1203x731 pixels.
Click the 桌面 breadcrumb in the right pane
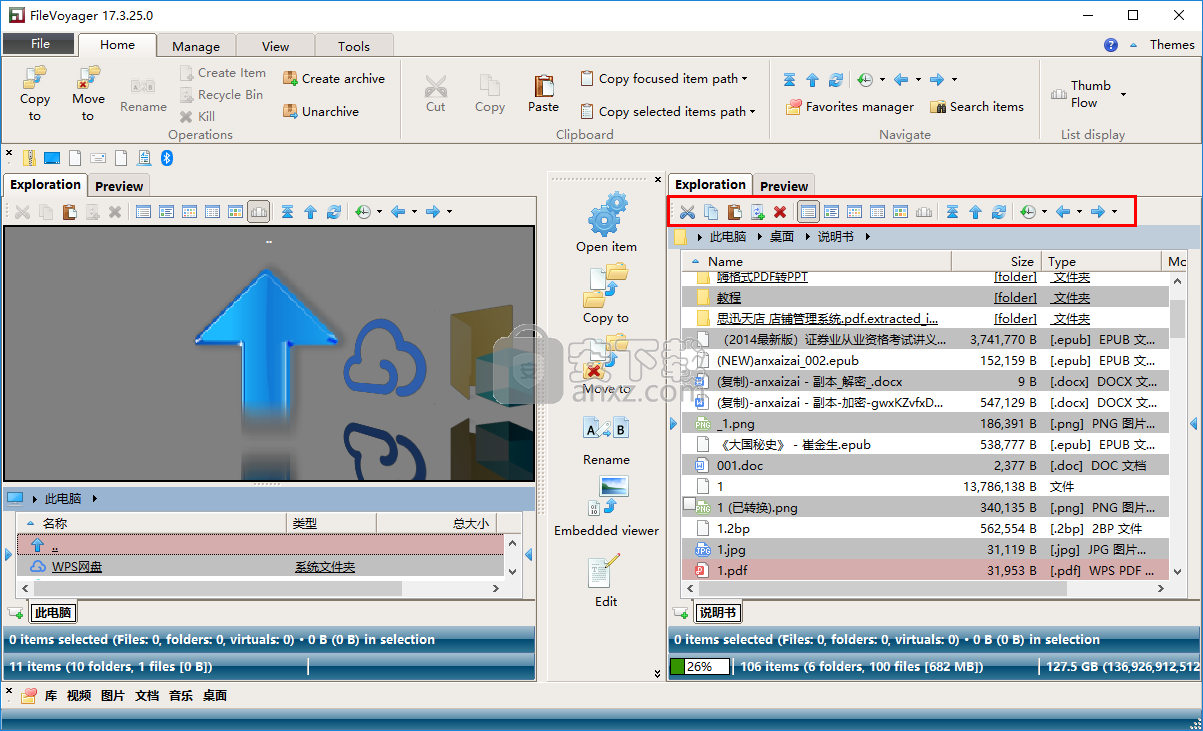click(x=782, y=237)
